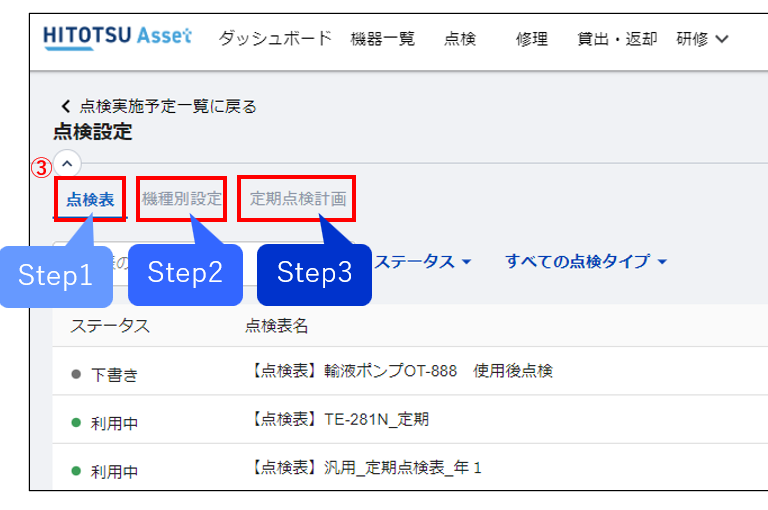The image size is (768, 510).
Task: Switch to the 機種別設定 tab
Action: point(182,198)
